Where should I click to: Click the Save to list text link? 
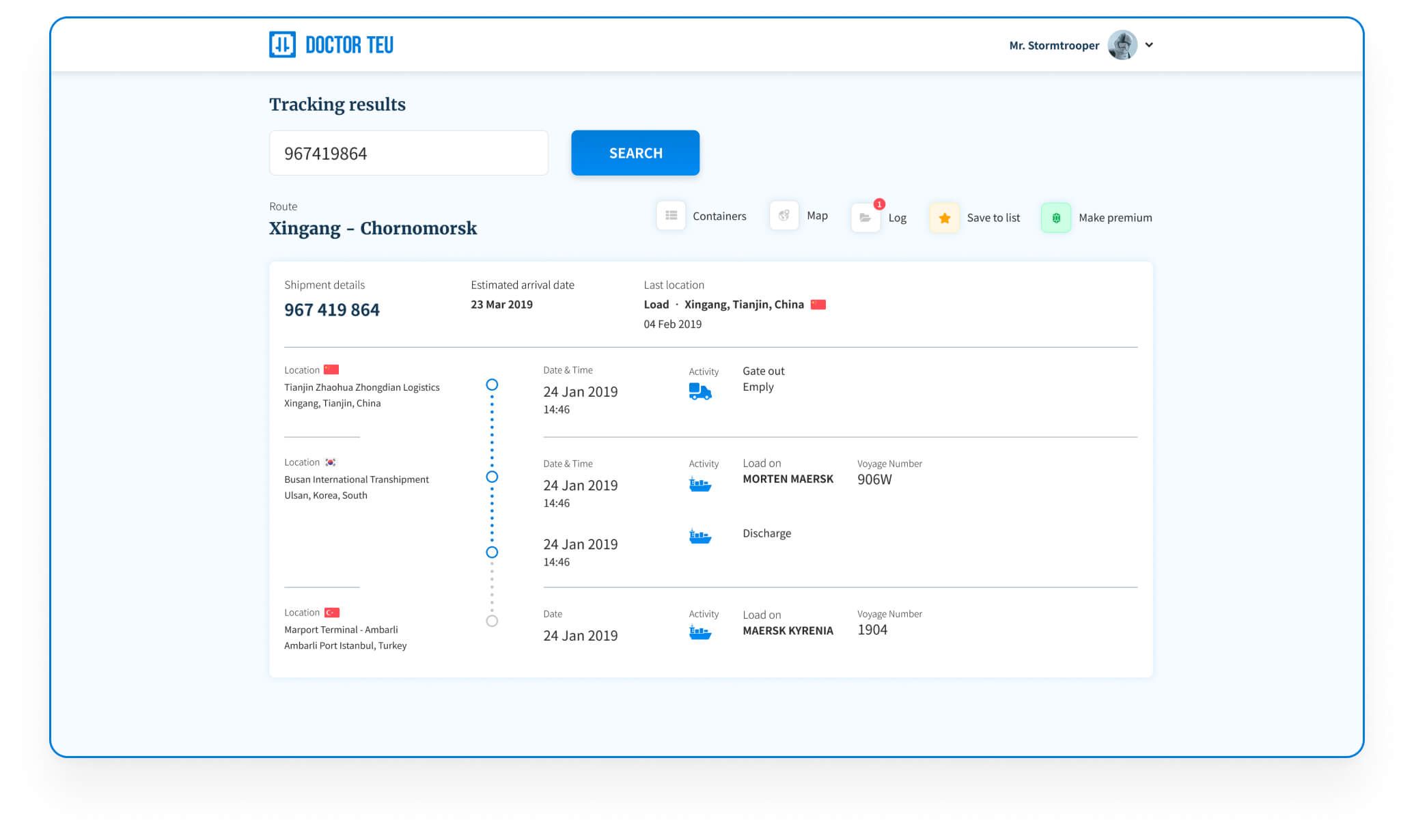[x=992, y=216]
